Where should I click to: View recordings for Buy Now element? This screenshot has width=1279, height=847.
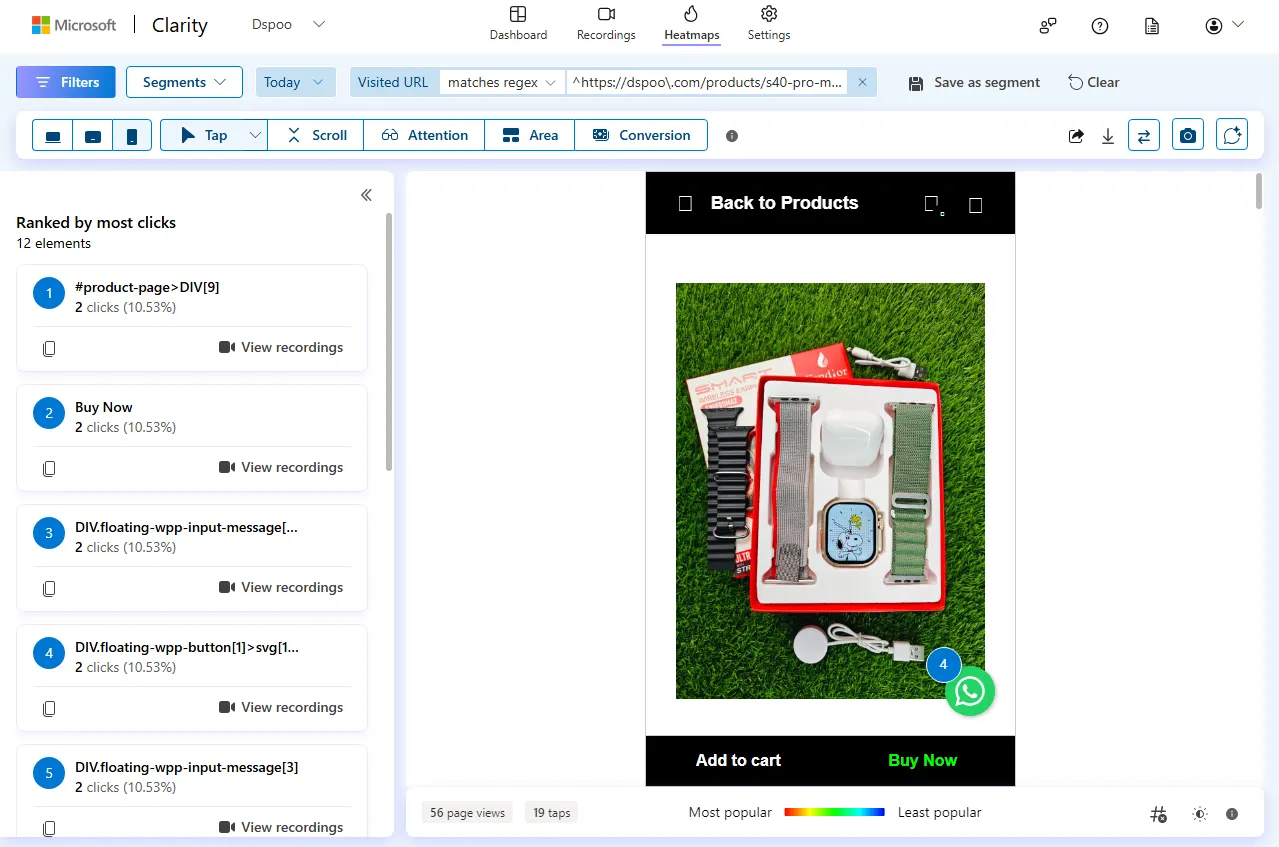[281, 467]
